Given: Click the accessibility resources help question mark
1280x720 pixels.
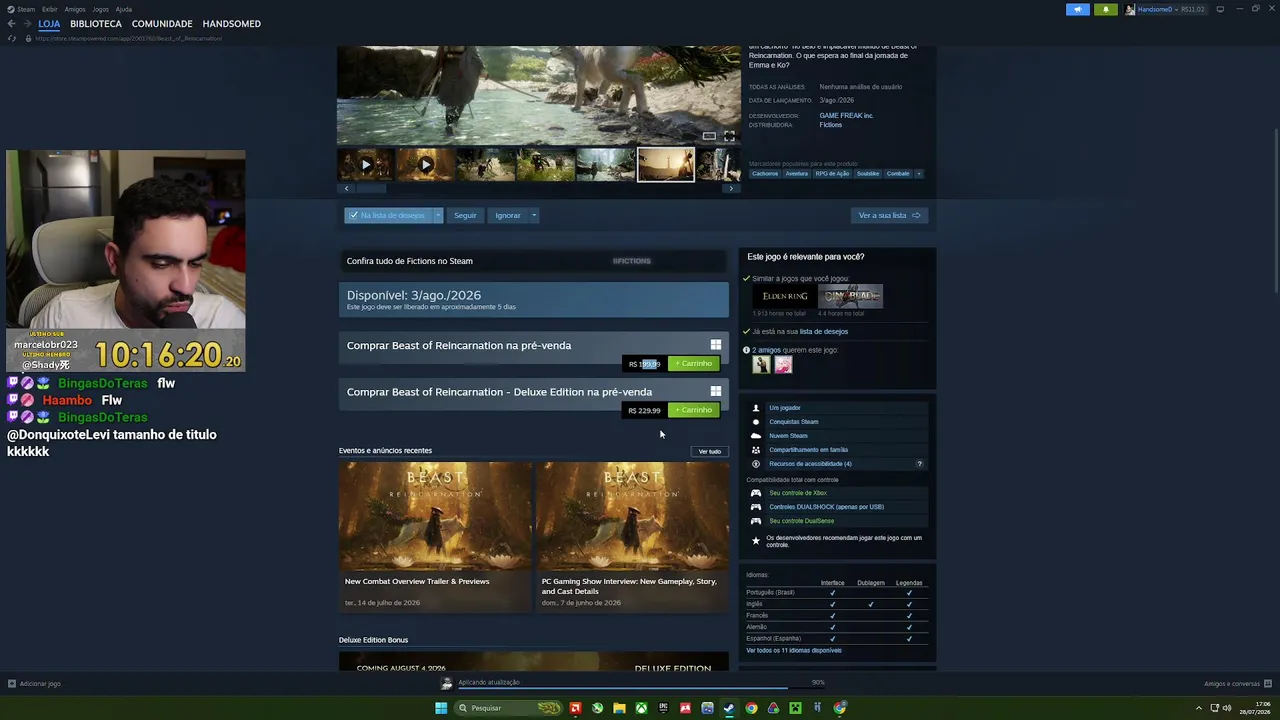Looking at the screenshot, I should (920, 464).
